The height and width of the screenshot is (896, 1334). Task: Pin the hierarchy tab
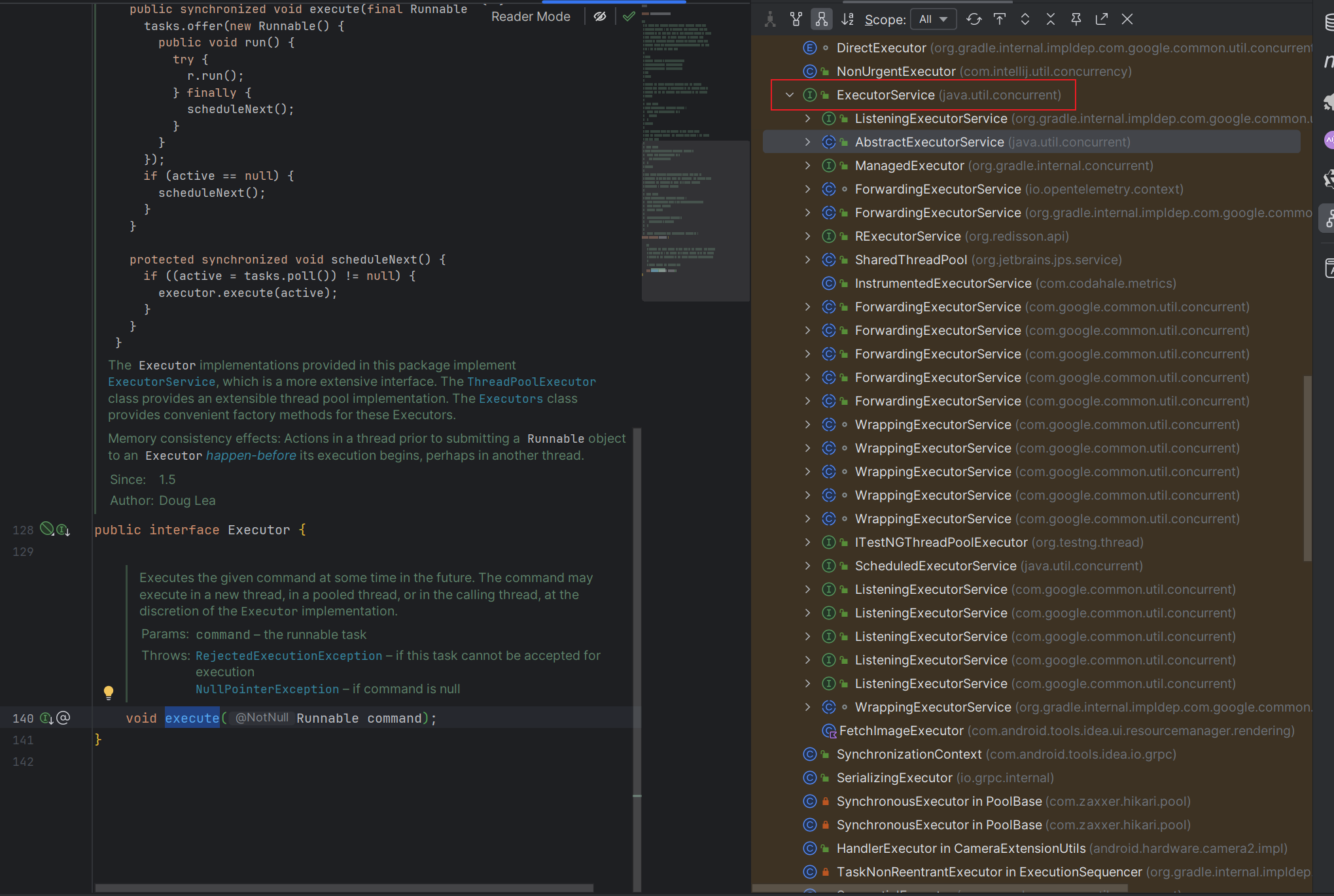[1076, 19]
